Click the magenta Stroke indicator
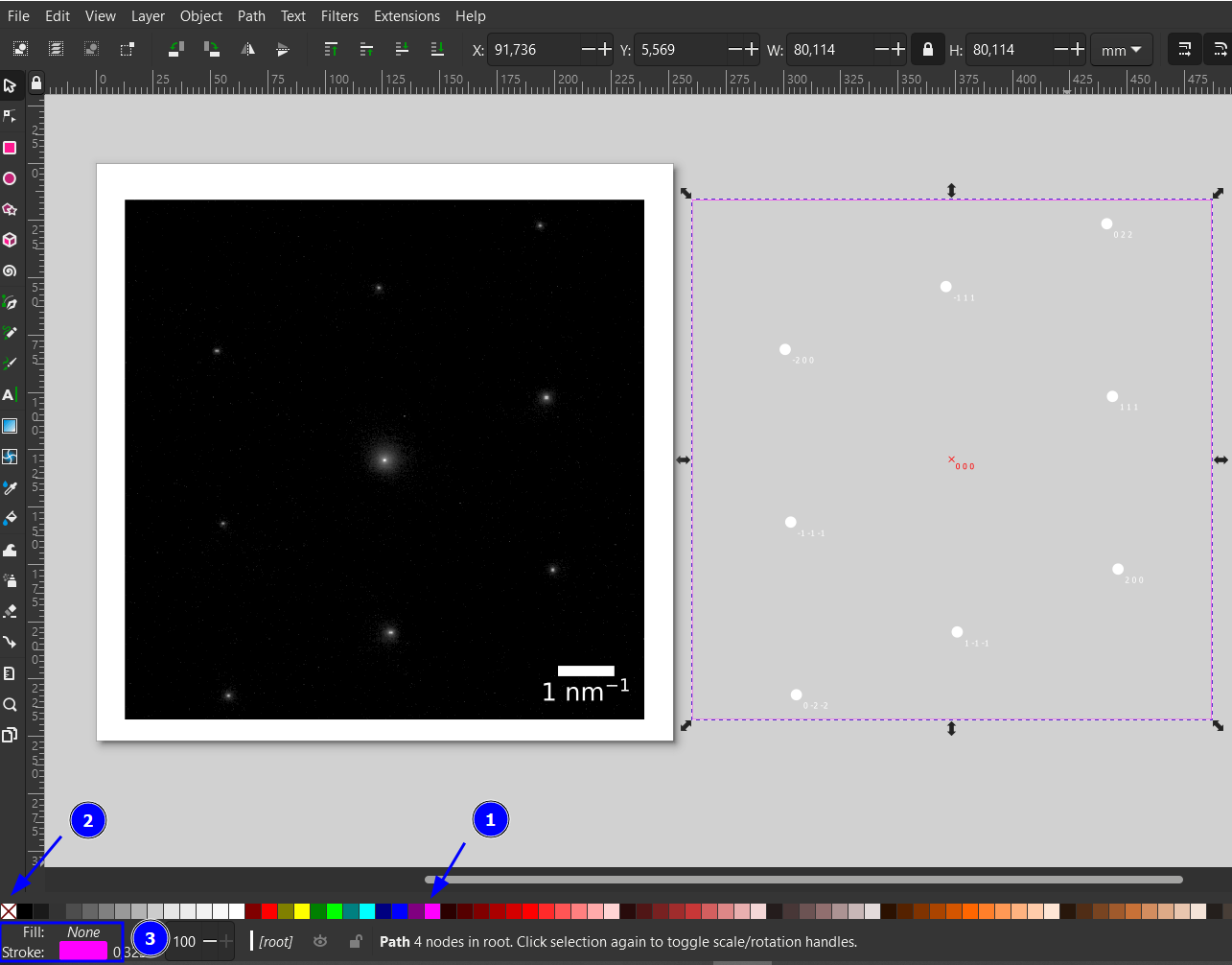This screenshot has width=1232, height=965. pyautogui.click(x=83, y=951)
